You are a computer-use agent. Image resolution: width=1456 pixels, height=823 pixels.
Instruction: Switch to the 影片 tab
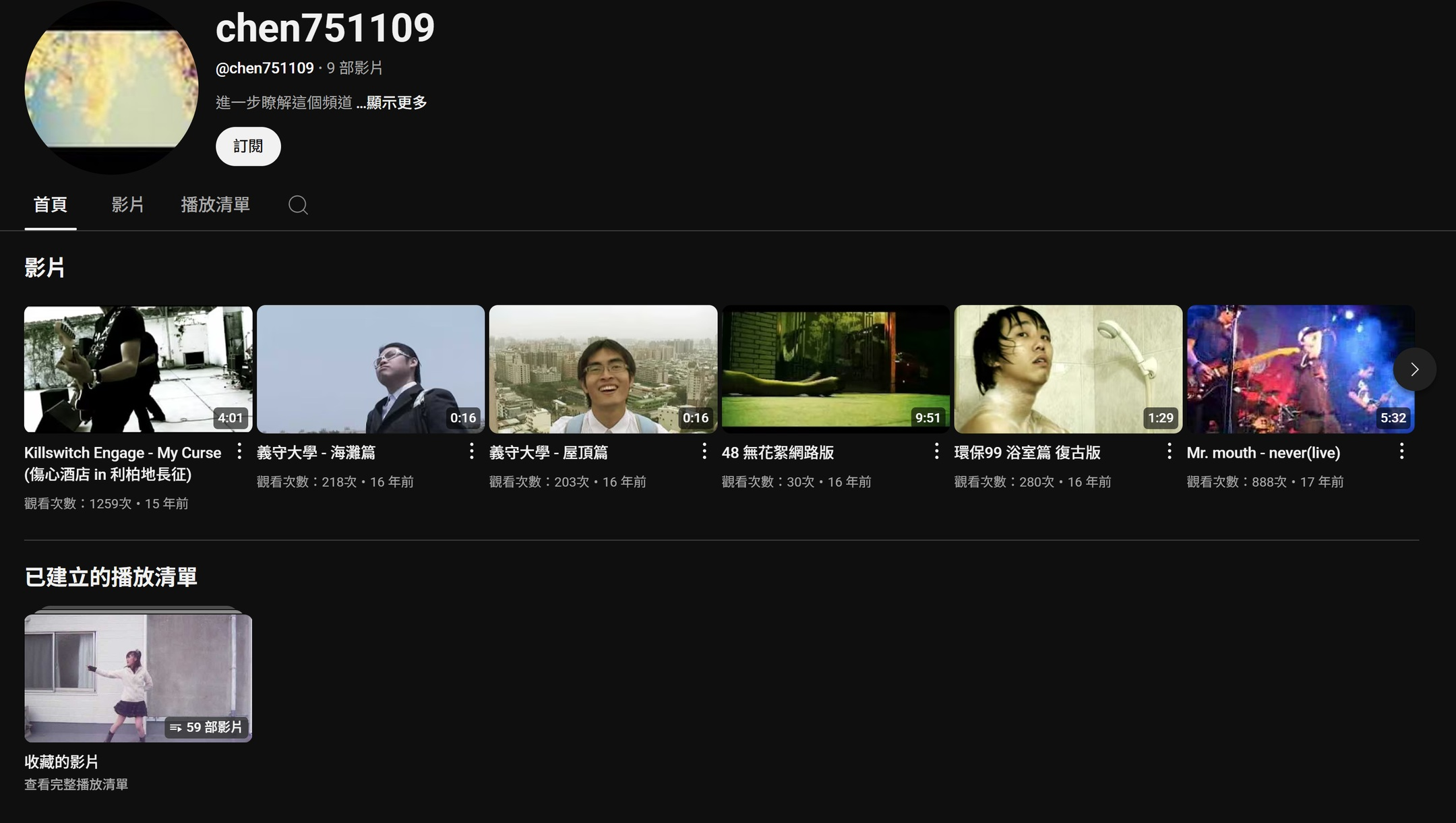click(127, 204)
